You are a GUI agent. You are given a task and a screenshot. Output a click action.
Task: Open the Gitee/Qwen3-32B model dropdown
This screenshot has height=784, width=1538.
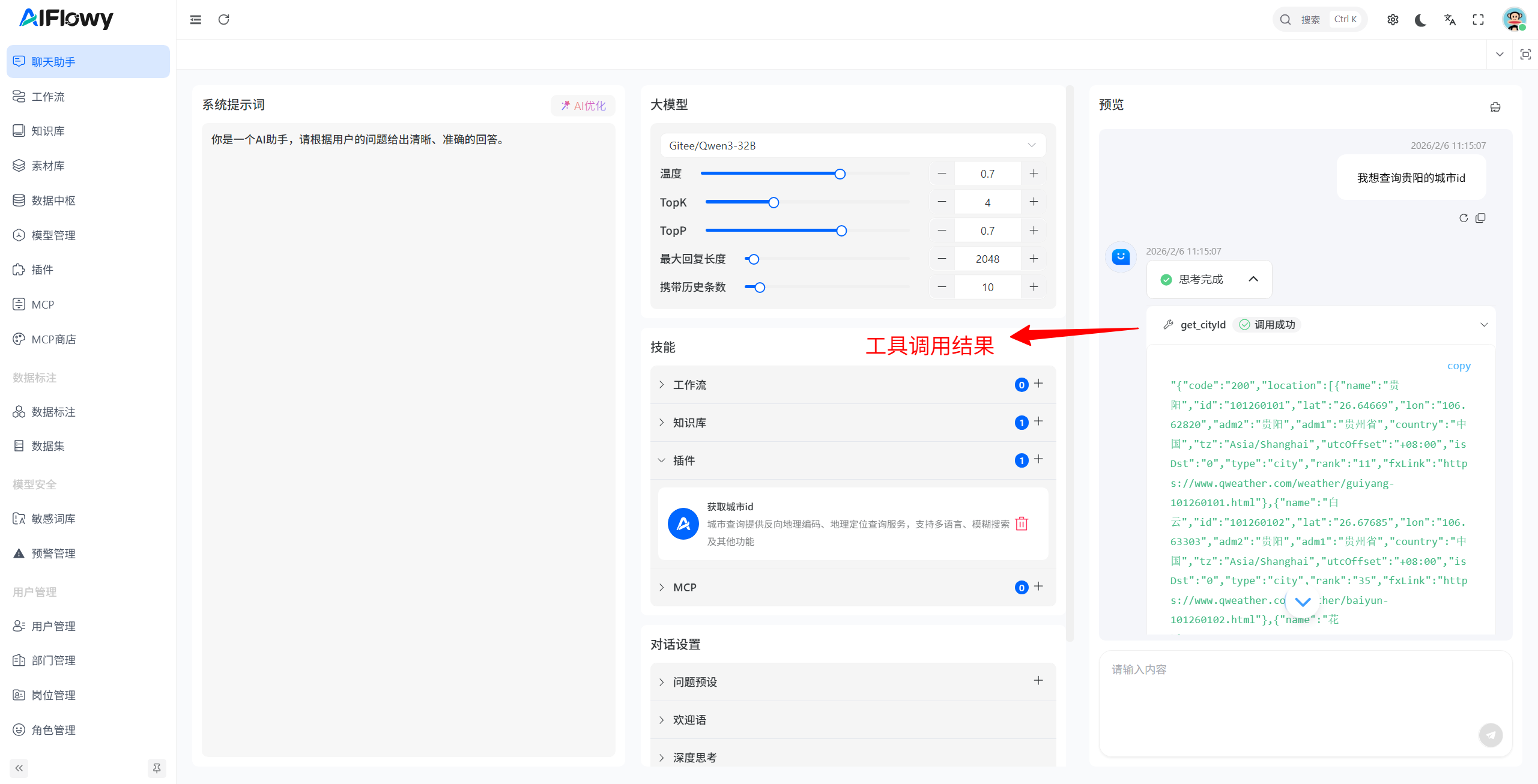(852, 145)
